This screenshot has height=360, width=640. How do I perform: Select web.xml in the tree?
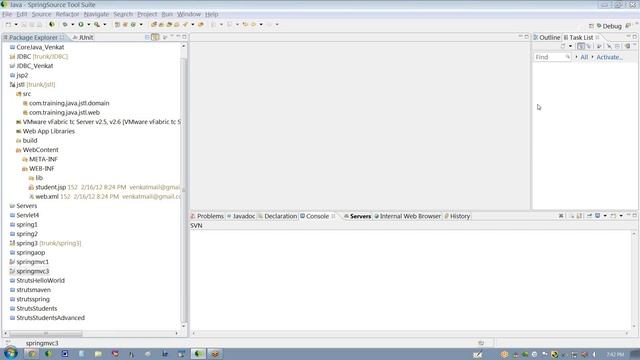tap(47, 197)
